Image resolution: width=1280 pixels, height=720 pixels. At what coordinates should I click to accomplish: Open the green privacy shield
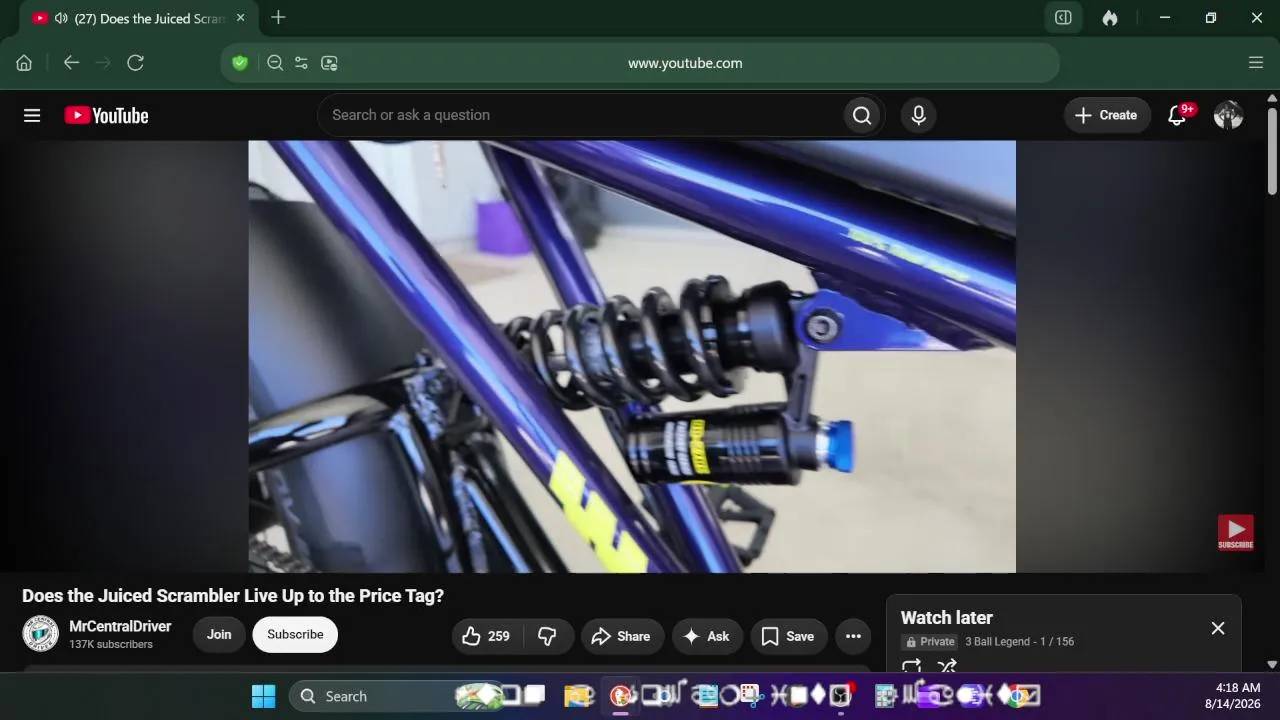point(240,63)
